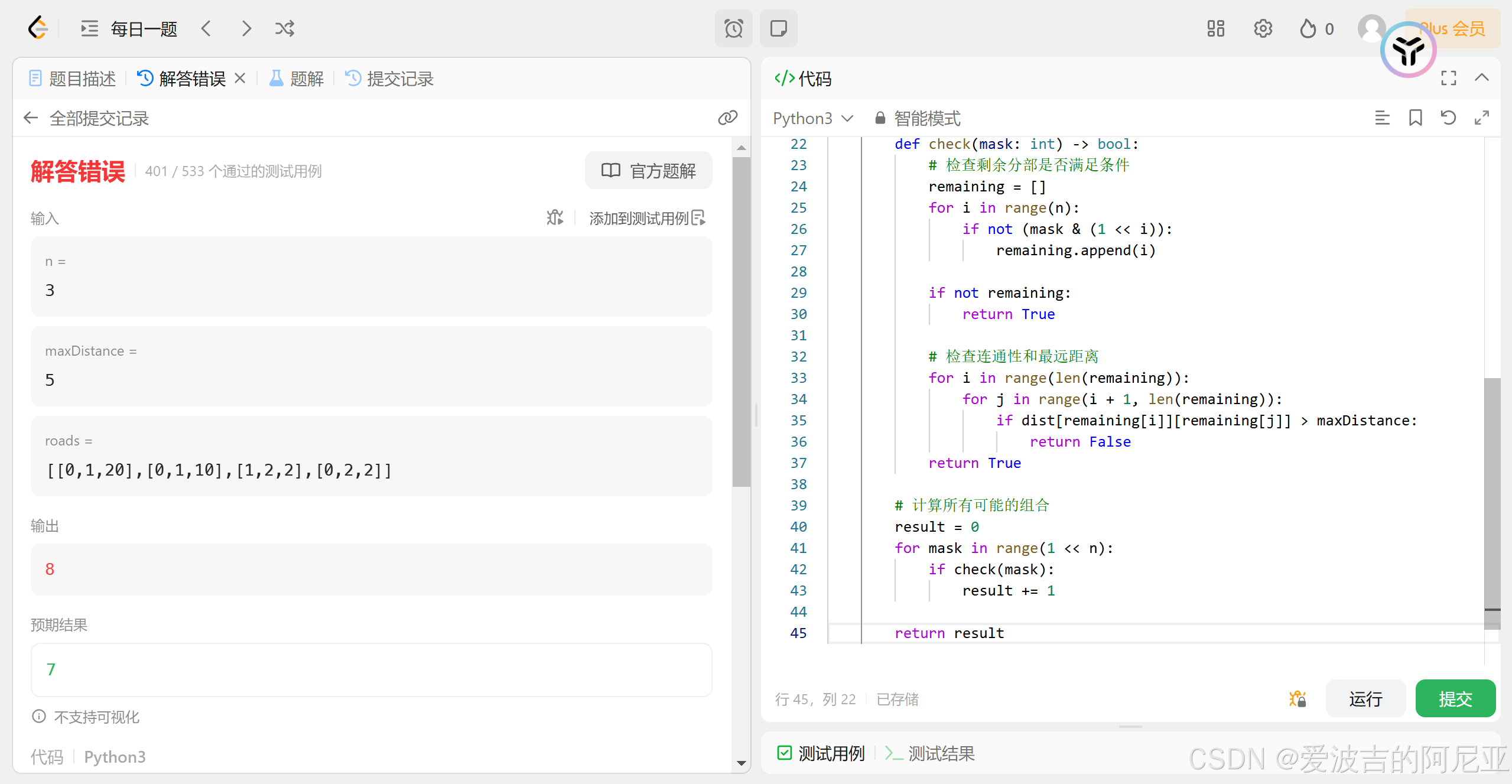Screen dimensions: 1512x784
Task: Go to next problem chevron
Action: point(246,28)
